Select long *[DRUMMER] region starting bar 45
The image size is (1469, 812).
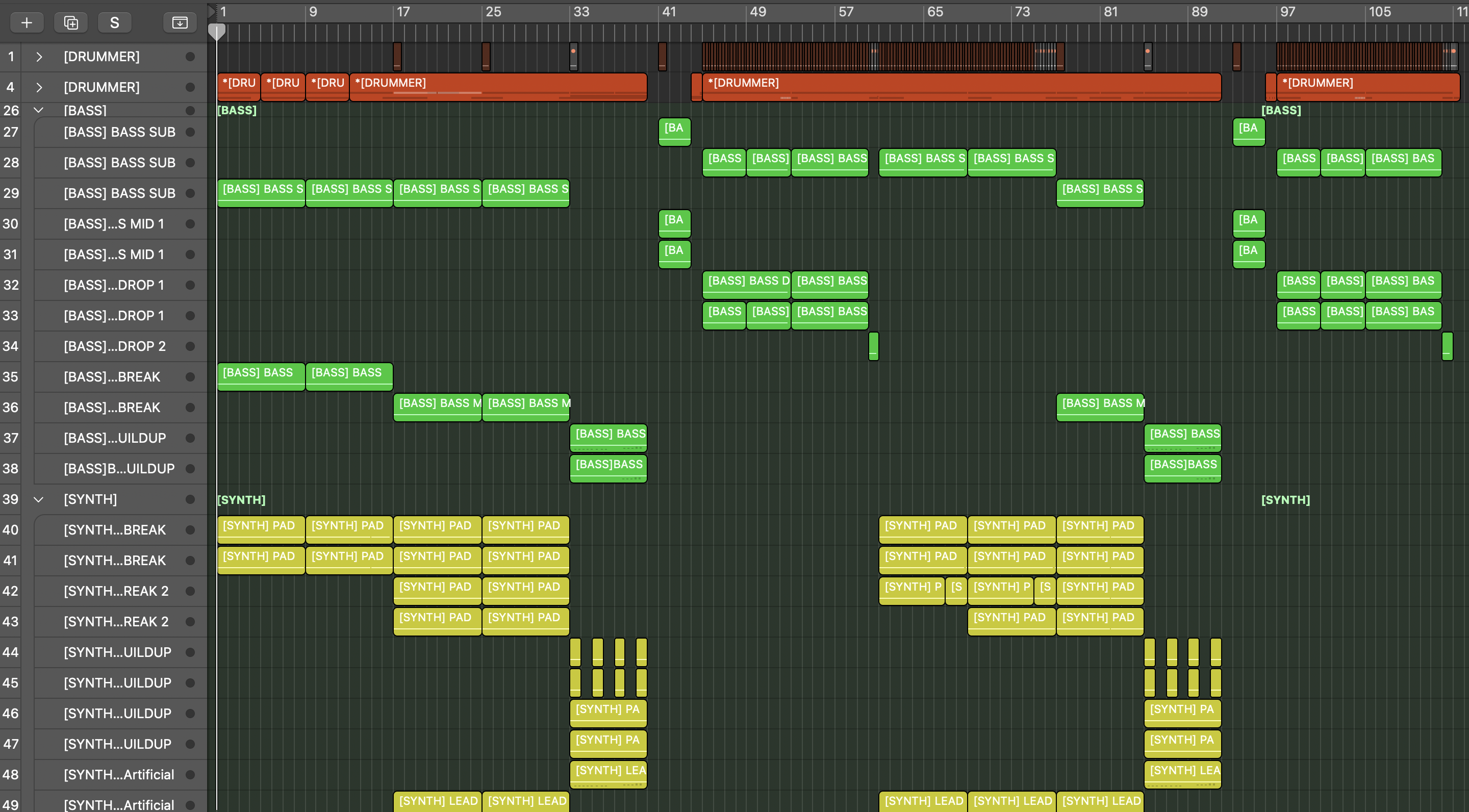961,87
